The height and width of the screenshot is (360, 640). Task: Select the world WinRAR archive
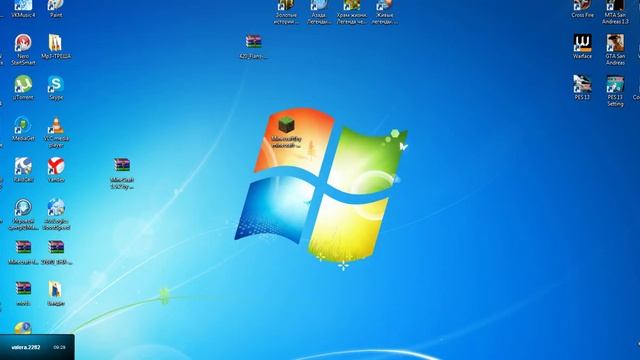point(23,293)
